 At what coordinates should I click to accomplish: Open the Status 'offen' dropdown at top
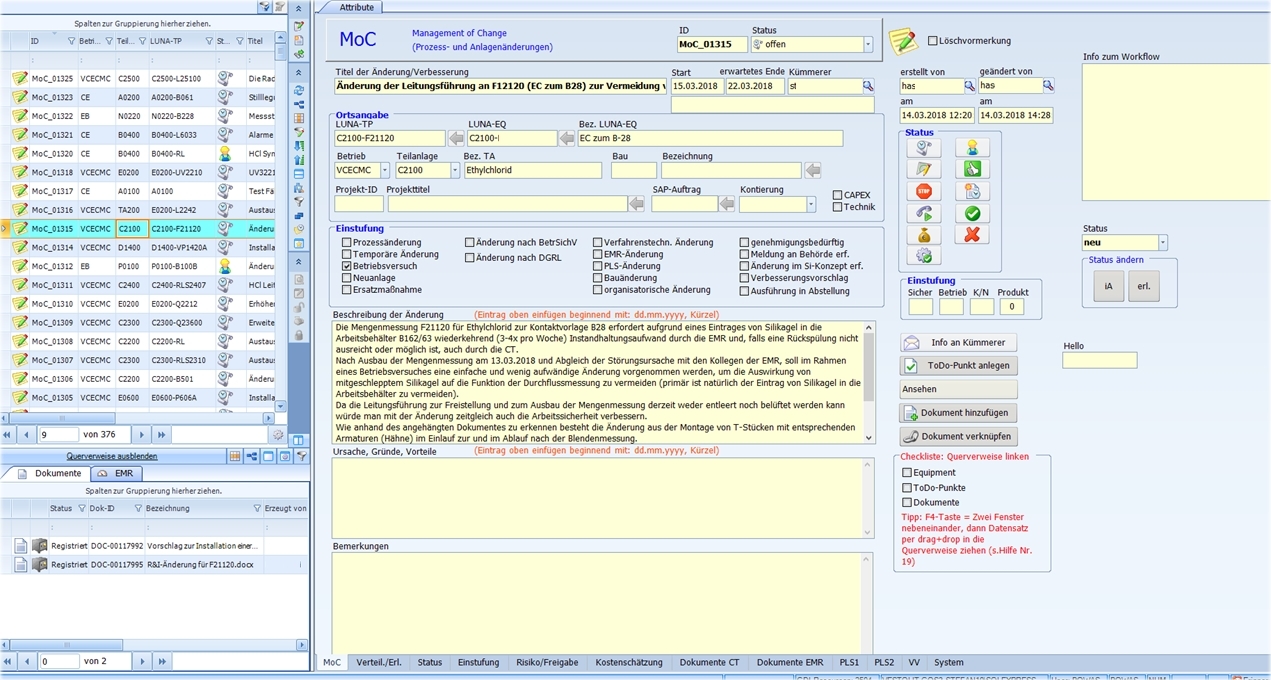pyautogui.click(x=867, y=45)
